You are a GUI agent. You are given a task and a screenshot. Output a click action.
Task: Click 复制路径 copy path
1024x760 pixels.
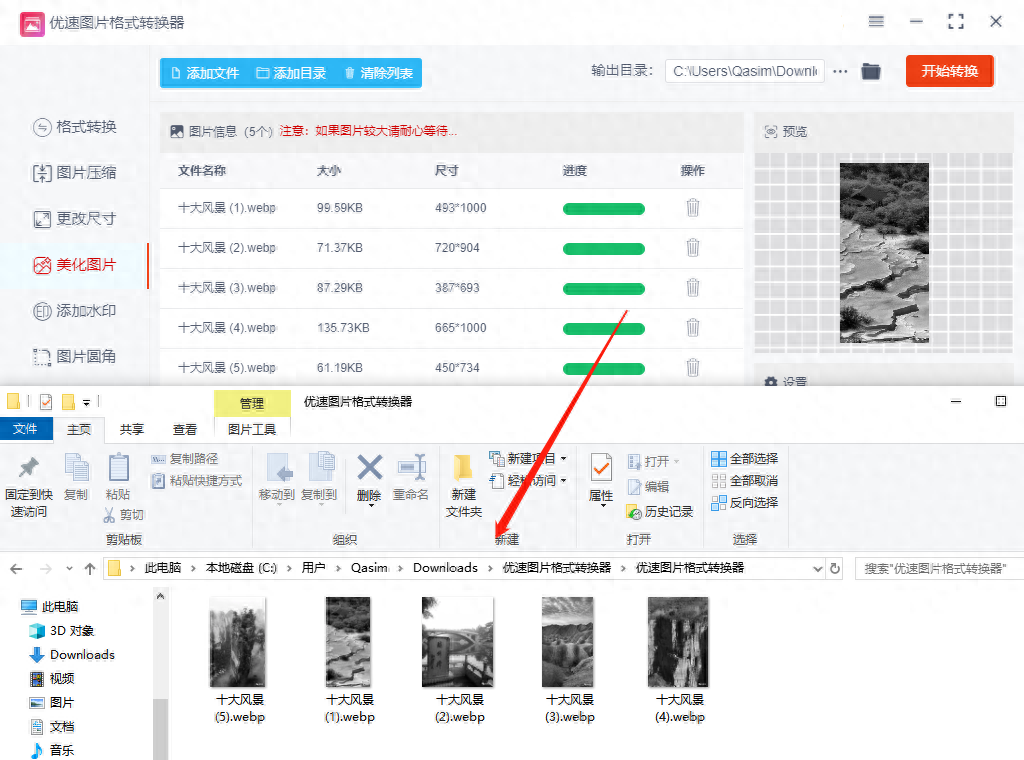(185, 459)
